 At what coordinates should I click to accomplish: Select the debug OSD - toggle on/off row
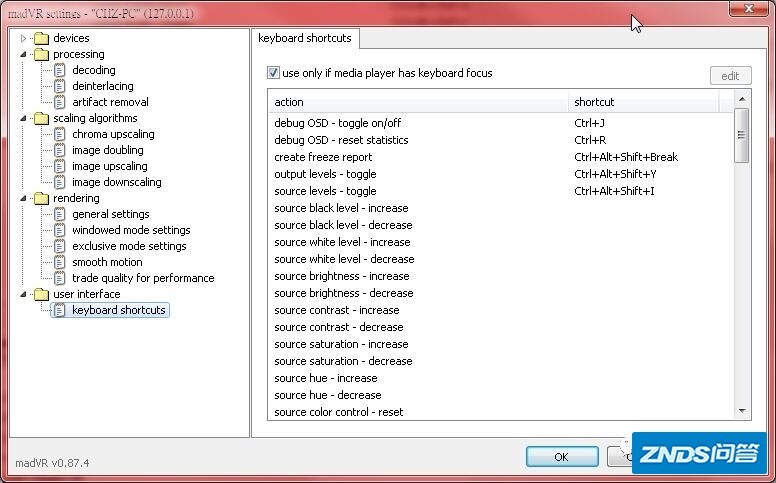[x=501, y=123]
